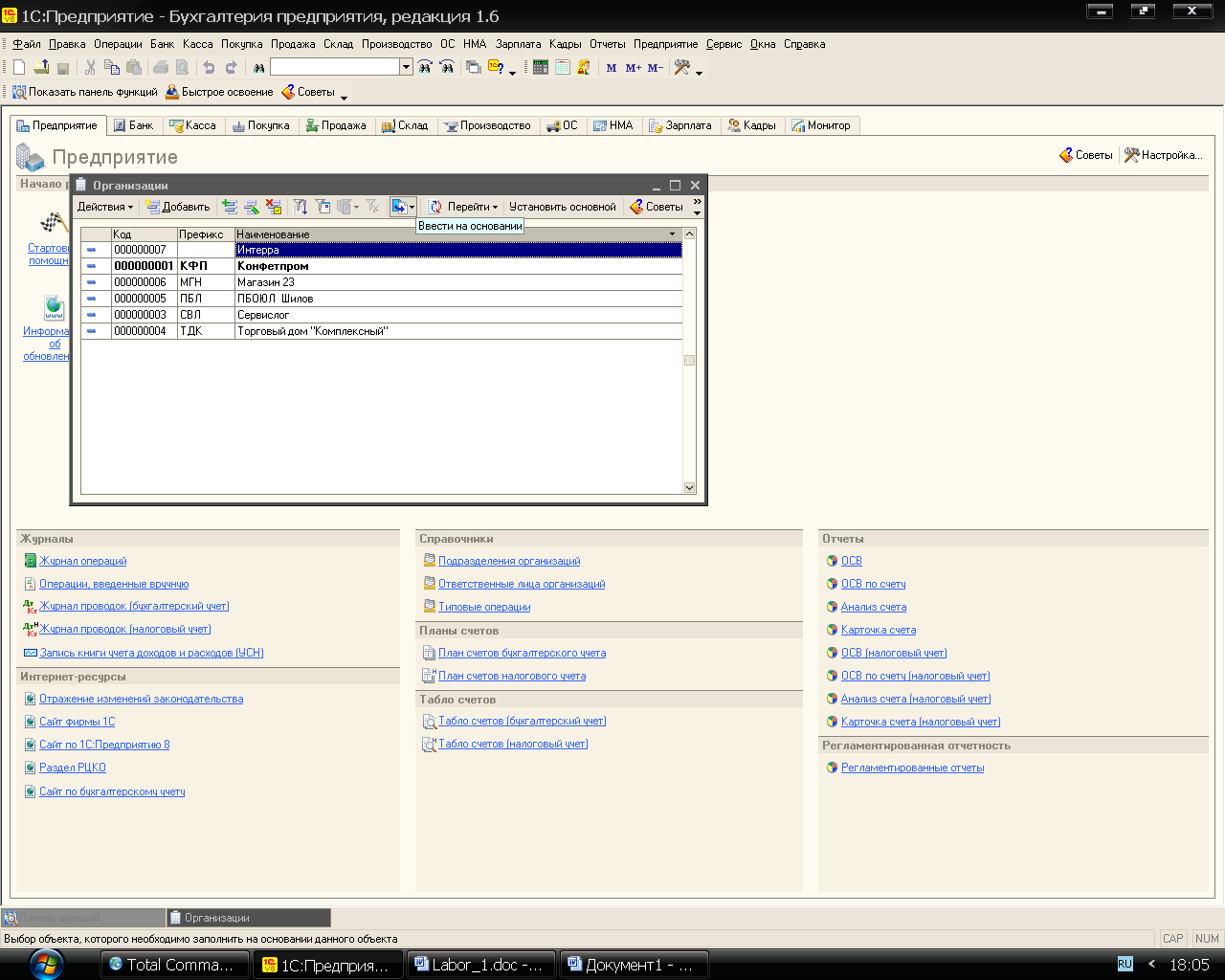Open the dropdown beside Ввести на основании
Image resolution: width=1225 pixels, height=980 pixels.
click(x=412, y=207)
